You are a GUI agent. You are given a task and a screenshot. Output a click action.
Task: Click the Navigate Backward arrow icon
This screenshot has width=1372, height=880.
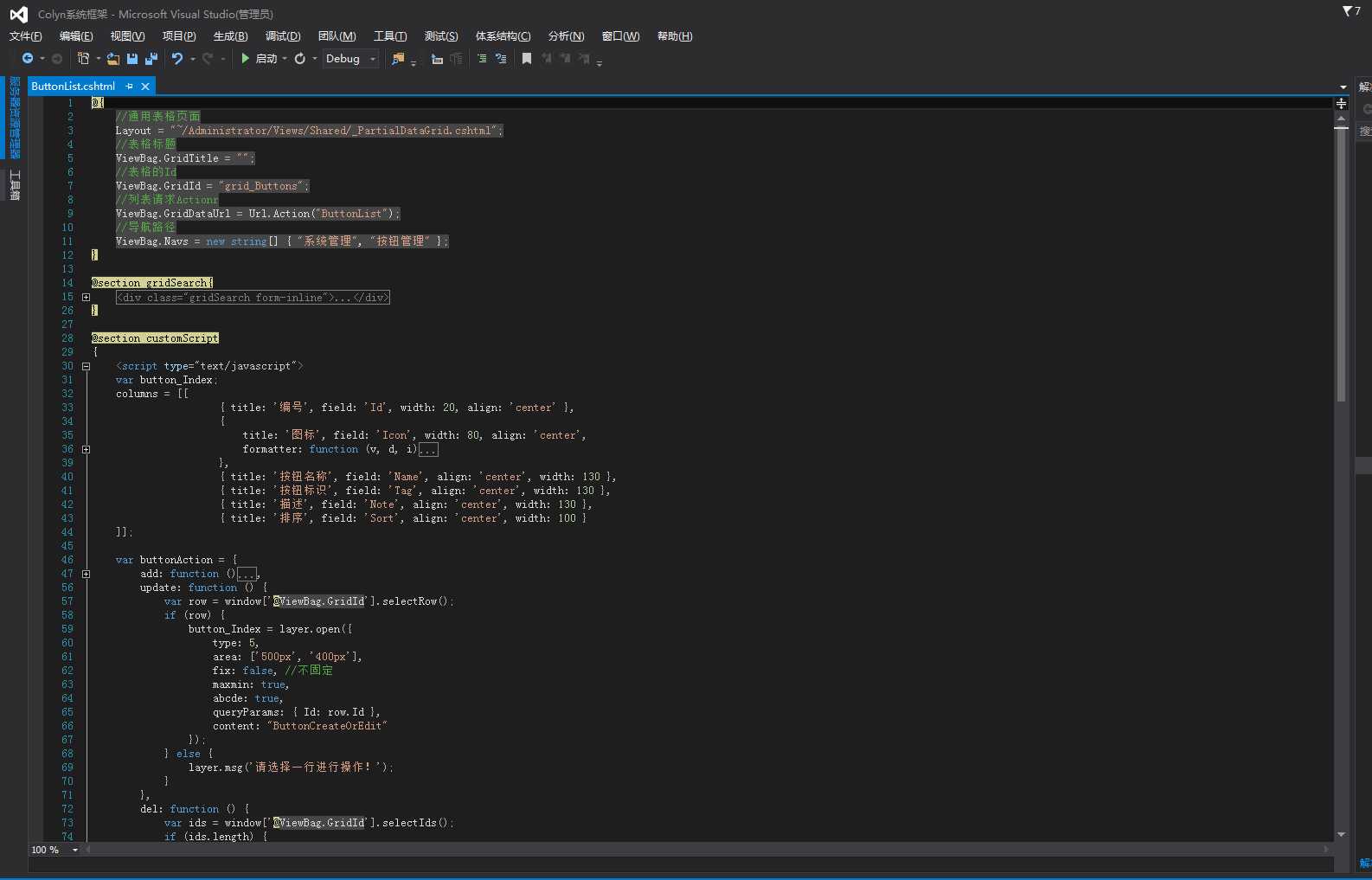28,59
